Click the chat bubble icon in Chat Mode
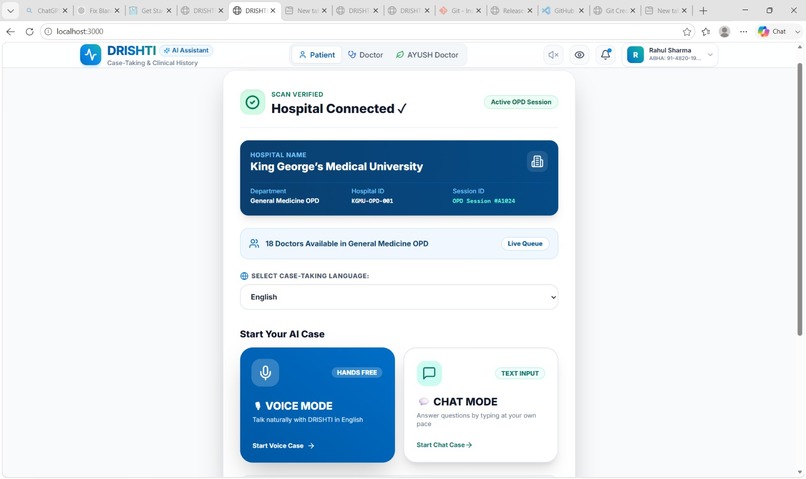This screenshot has width=806, height=479. click(429, 373)
